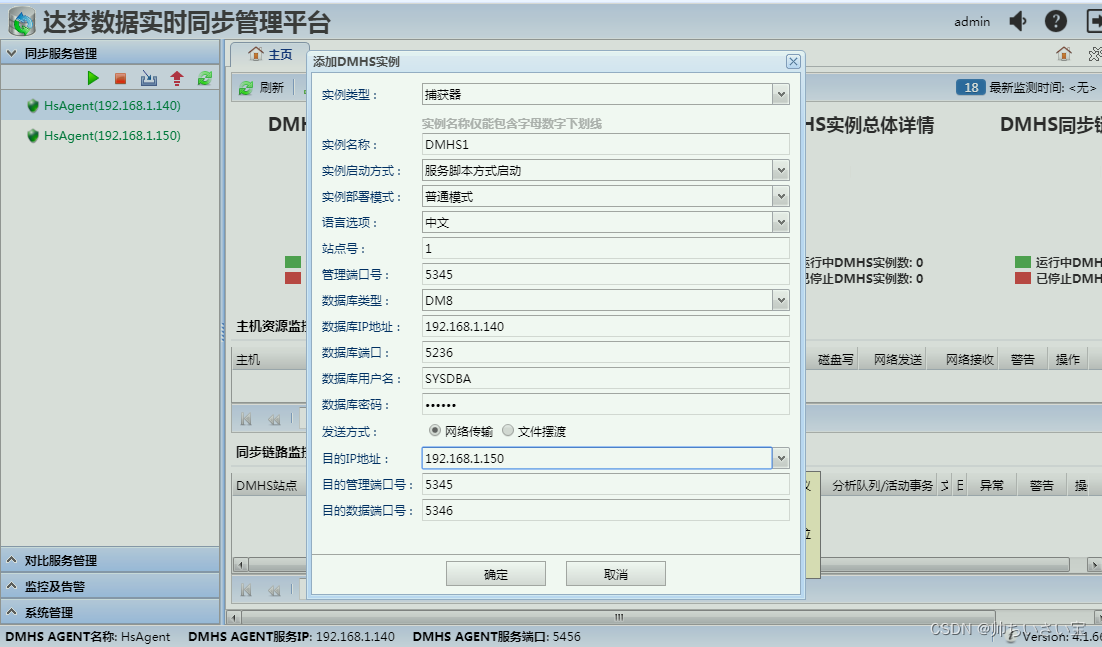Image resolution: width=1102 pixels, height=647 pixels.
Task: Click the 站点号 input field
Action: coord(605,248)
